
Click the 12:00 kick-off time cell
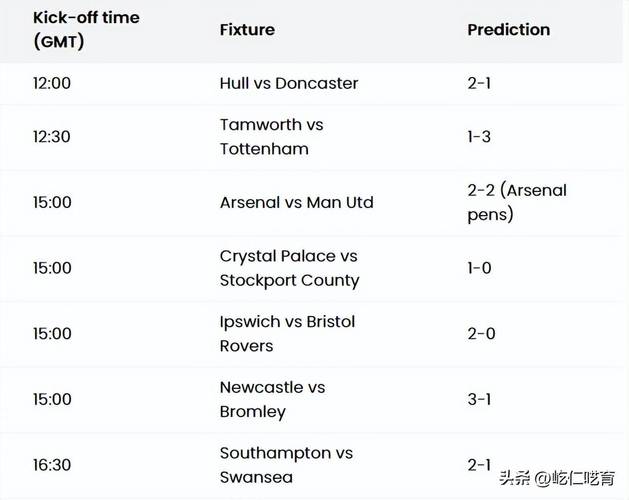tap(52, 83)
